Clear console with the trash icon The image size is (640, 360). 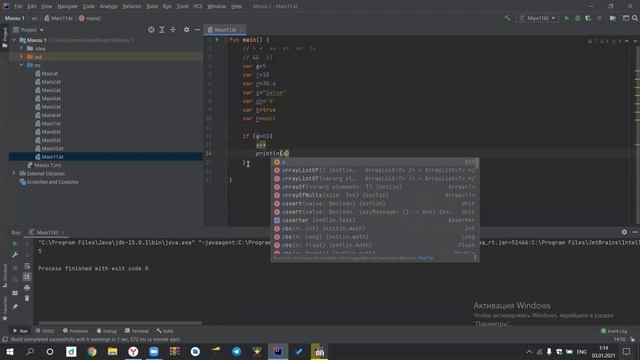[x=27, y=298]
